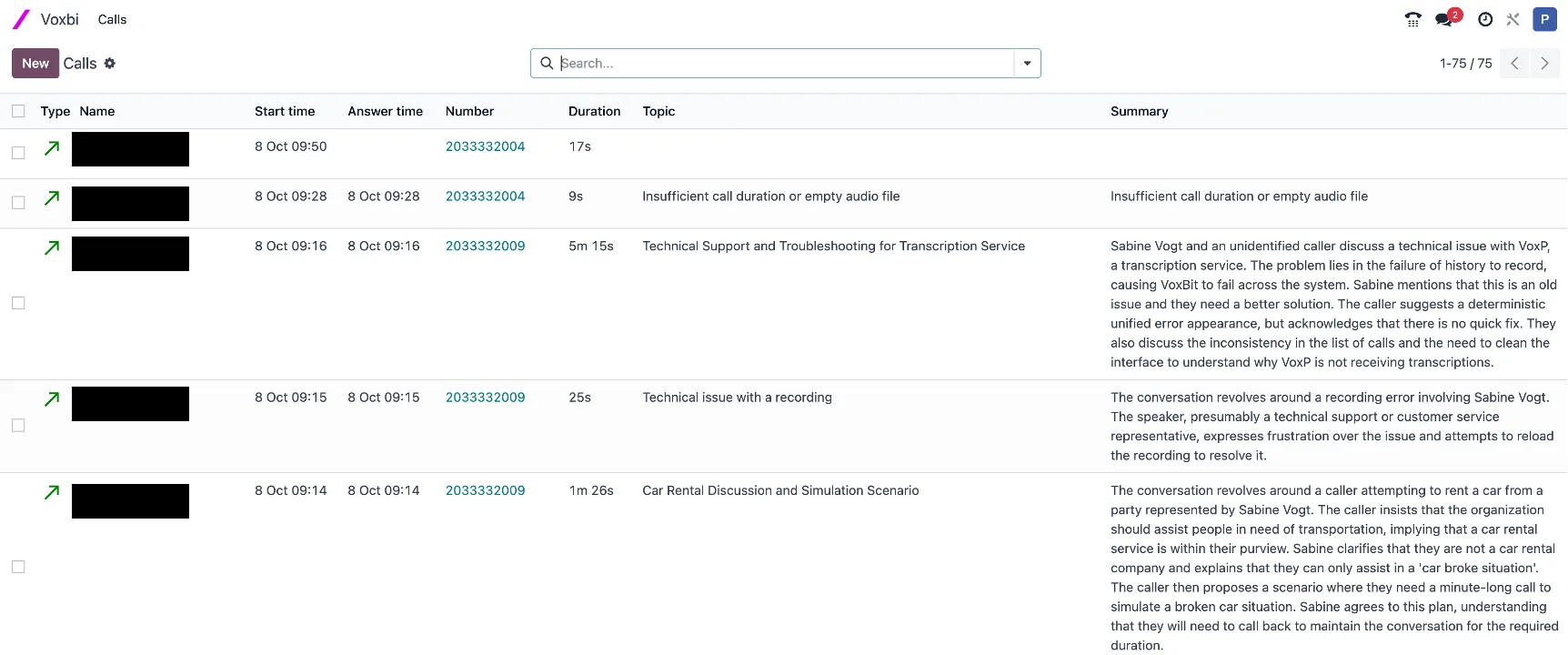
Task: Select the 5m 15s call row checkbox
Action: 18,303
